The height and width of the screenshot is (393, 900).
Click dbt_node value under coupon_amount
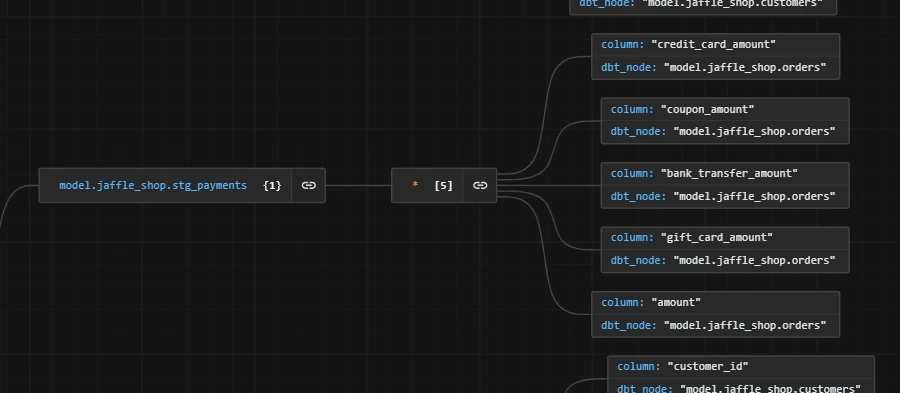[x=754, y=131]
